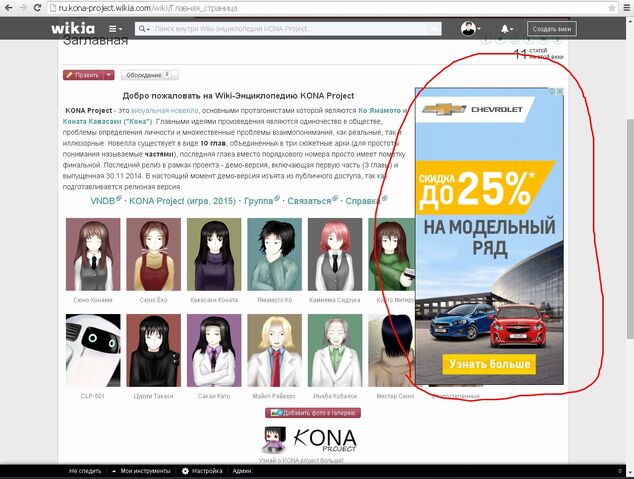Open Кавасаки Коната portrait thumbnail

(x=214, y=254)
